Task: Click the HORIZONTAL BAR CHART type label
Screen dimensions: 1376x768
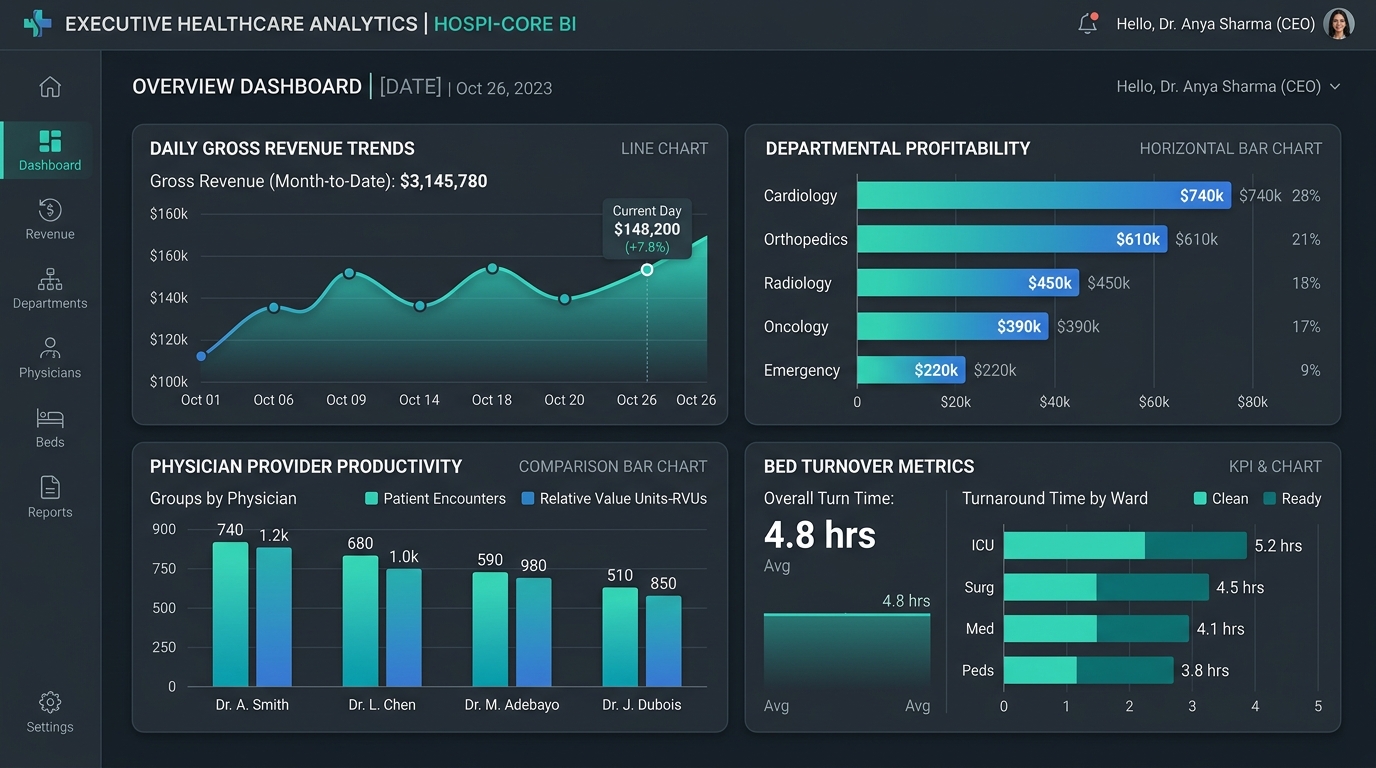Action: 1231,148
